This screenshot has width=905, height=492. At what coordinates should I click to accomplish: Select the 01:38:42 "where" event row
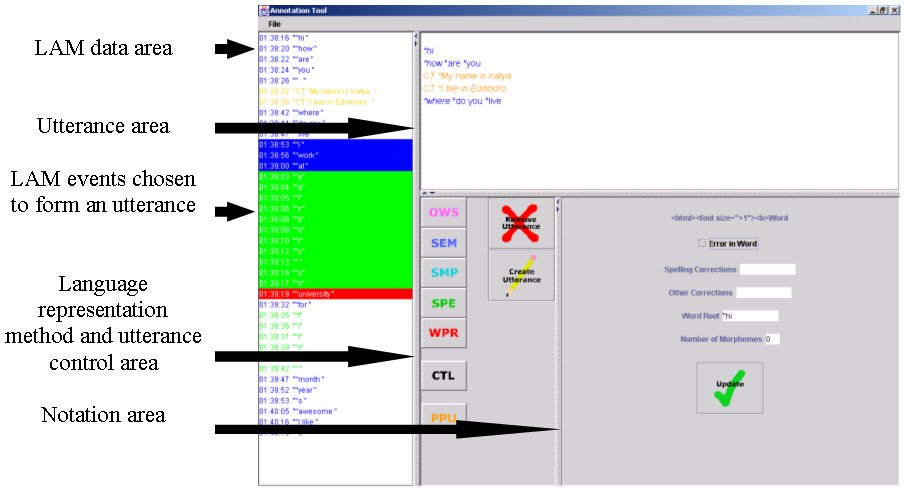(335, 113)
